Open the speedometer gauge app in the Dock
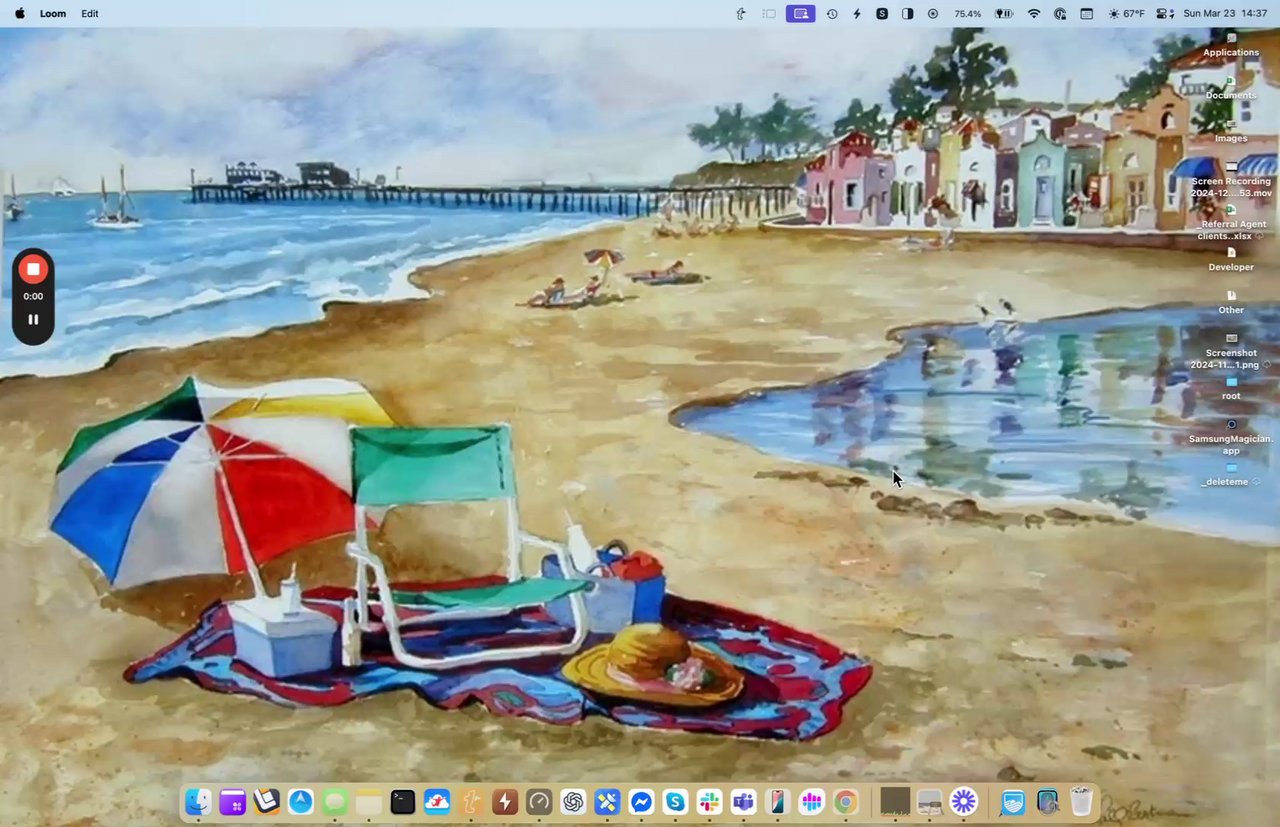The width and height of the screenshot is (1280, 827). [x=539, y=802]
